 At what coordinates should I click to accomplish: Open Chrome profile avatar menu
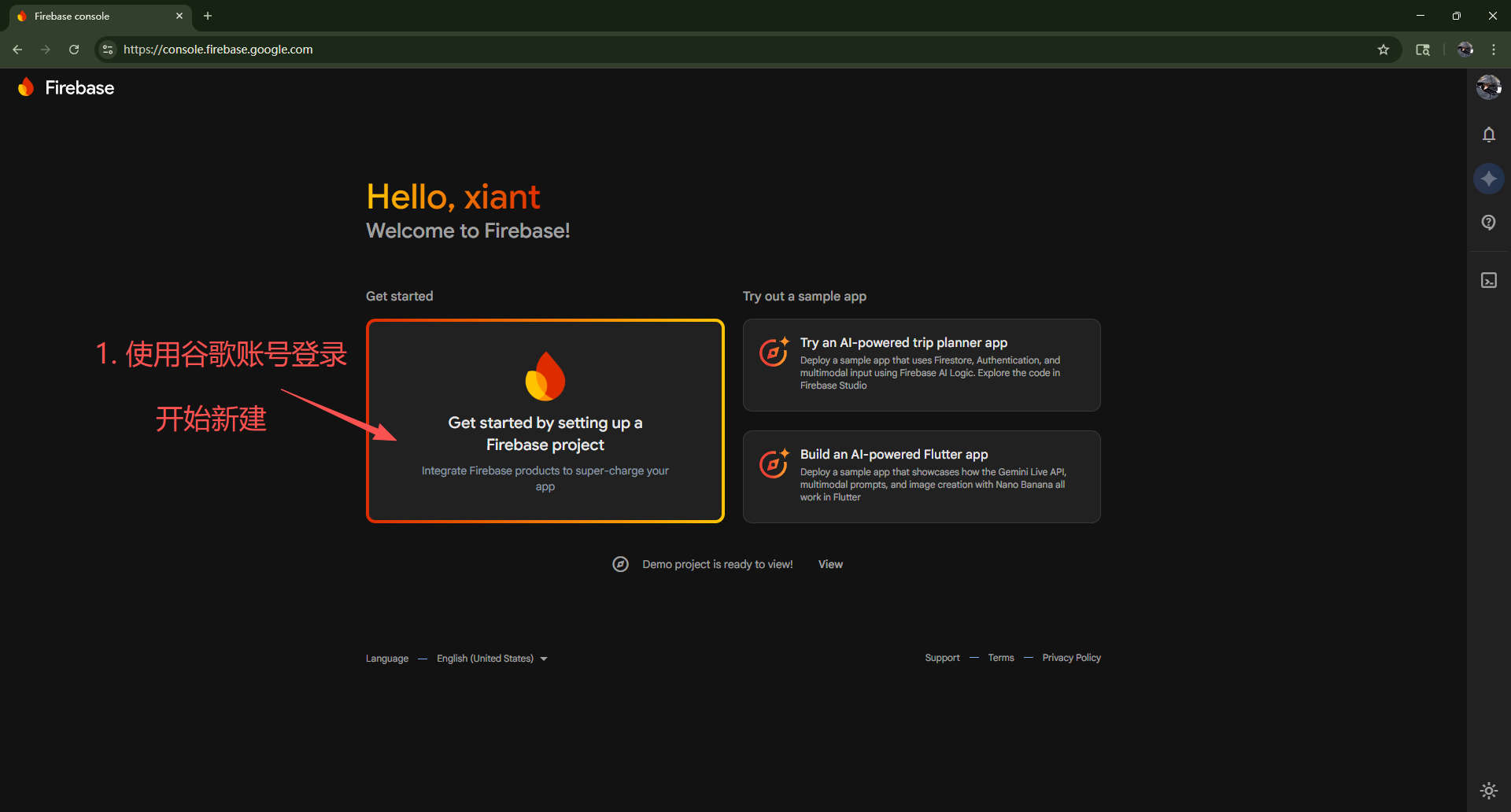click(x=1465, y=50)
